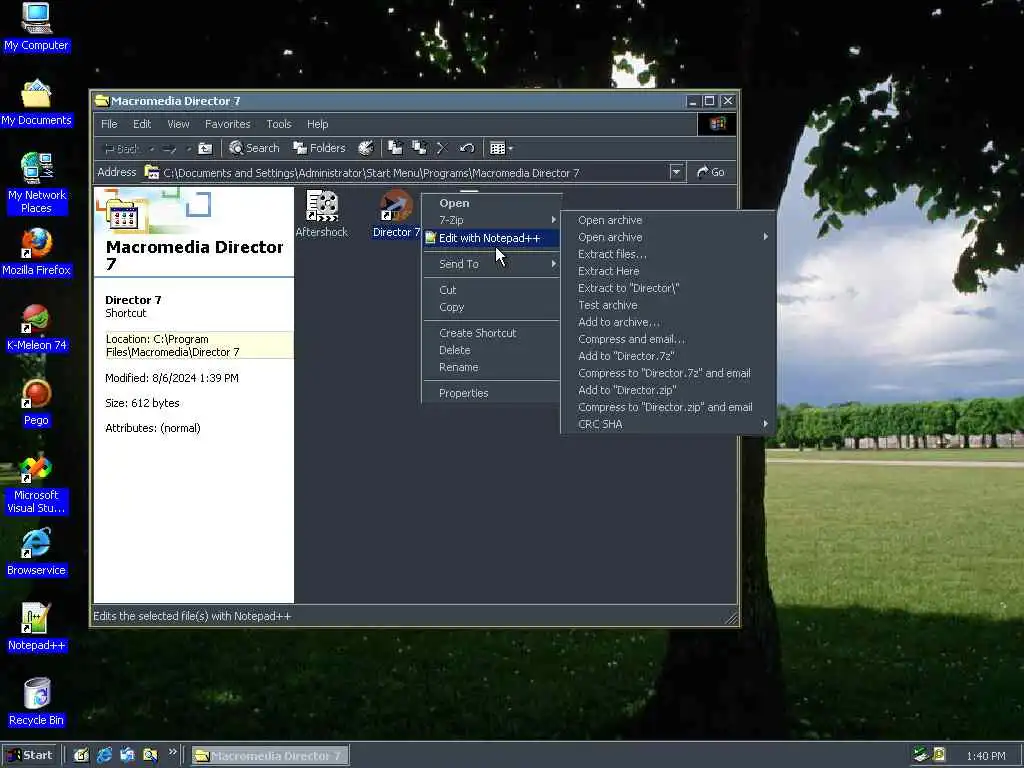The width and height of the screenshot is (1024, 768).
Task: Click Macromedia Director 7 taskbar button
Action: click(x=270, y=756)
